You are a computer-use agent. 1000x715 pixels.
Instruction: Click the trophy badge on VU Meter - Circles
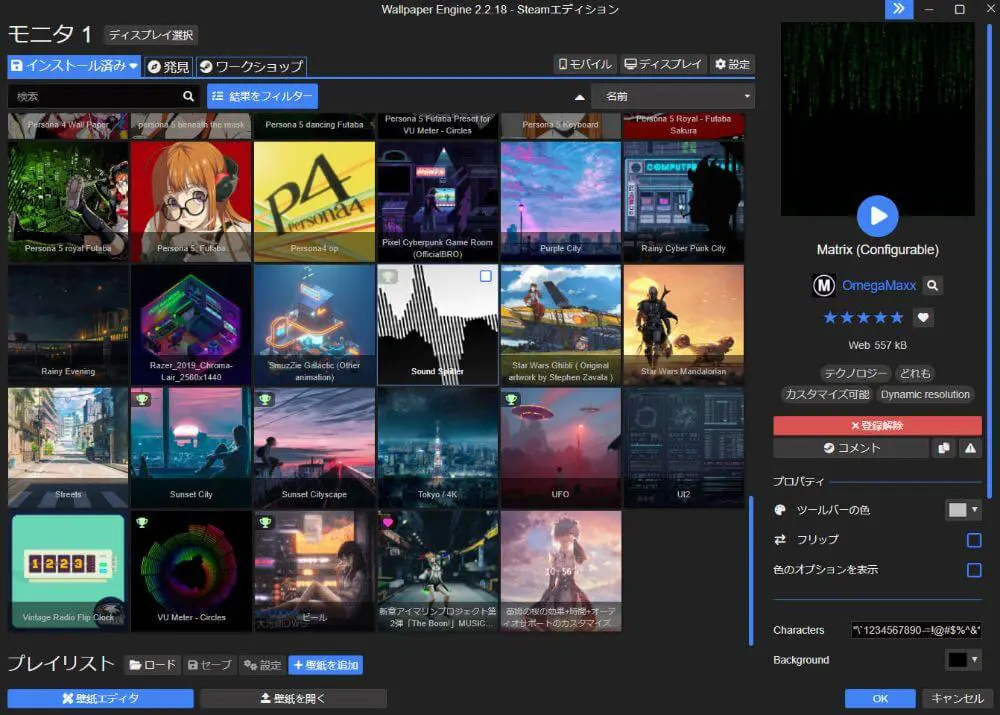142,522
